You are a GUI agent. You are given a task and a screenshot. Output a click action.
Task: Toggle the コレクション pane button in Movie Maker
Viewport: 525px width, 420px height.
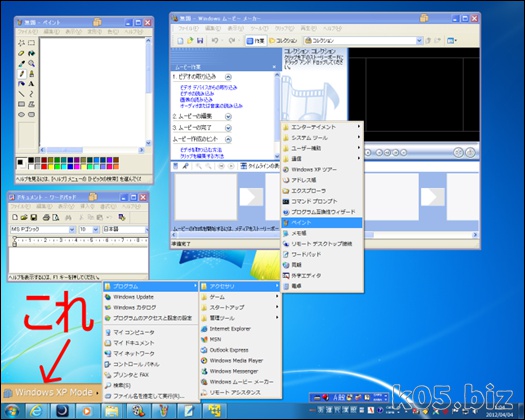[x=283, y=41]
